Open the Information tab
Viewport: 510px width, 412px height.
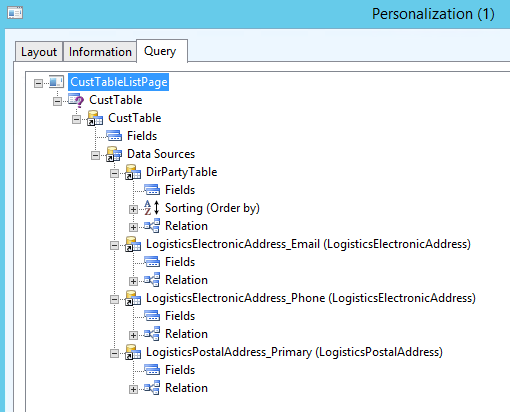(x=100, y=52)
